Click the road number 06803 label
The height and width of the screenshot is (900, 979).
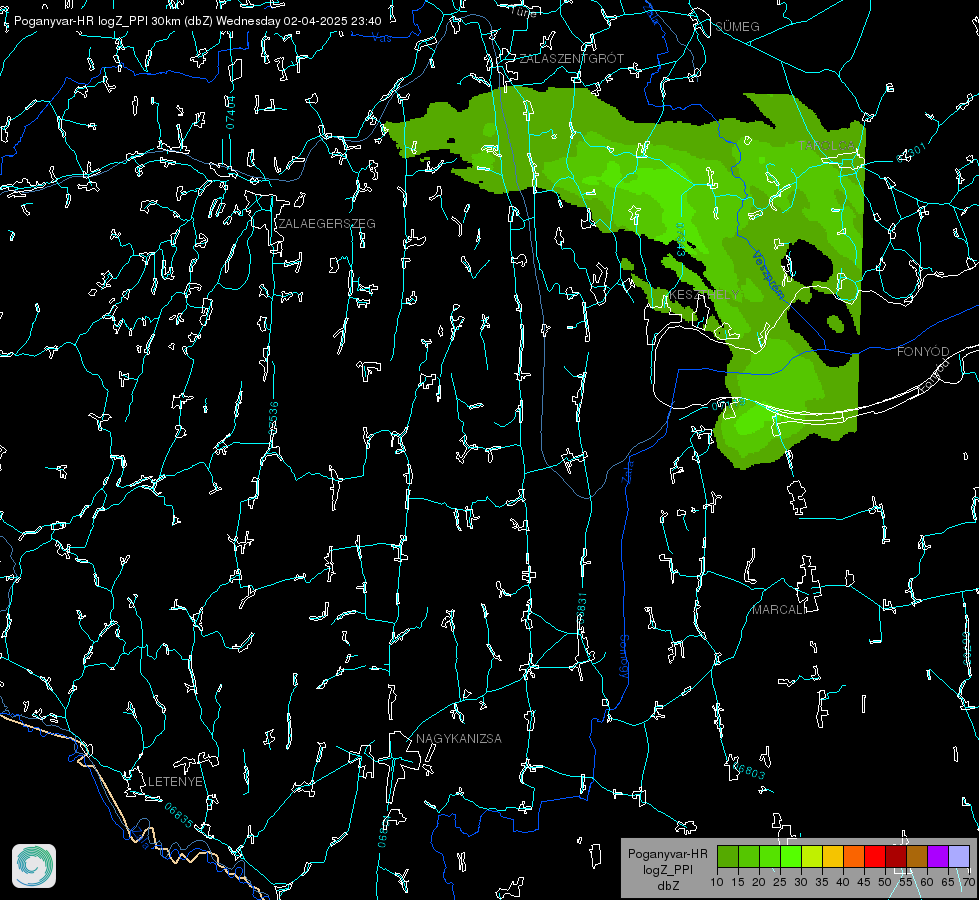[749, 770]
